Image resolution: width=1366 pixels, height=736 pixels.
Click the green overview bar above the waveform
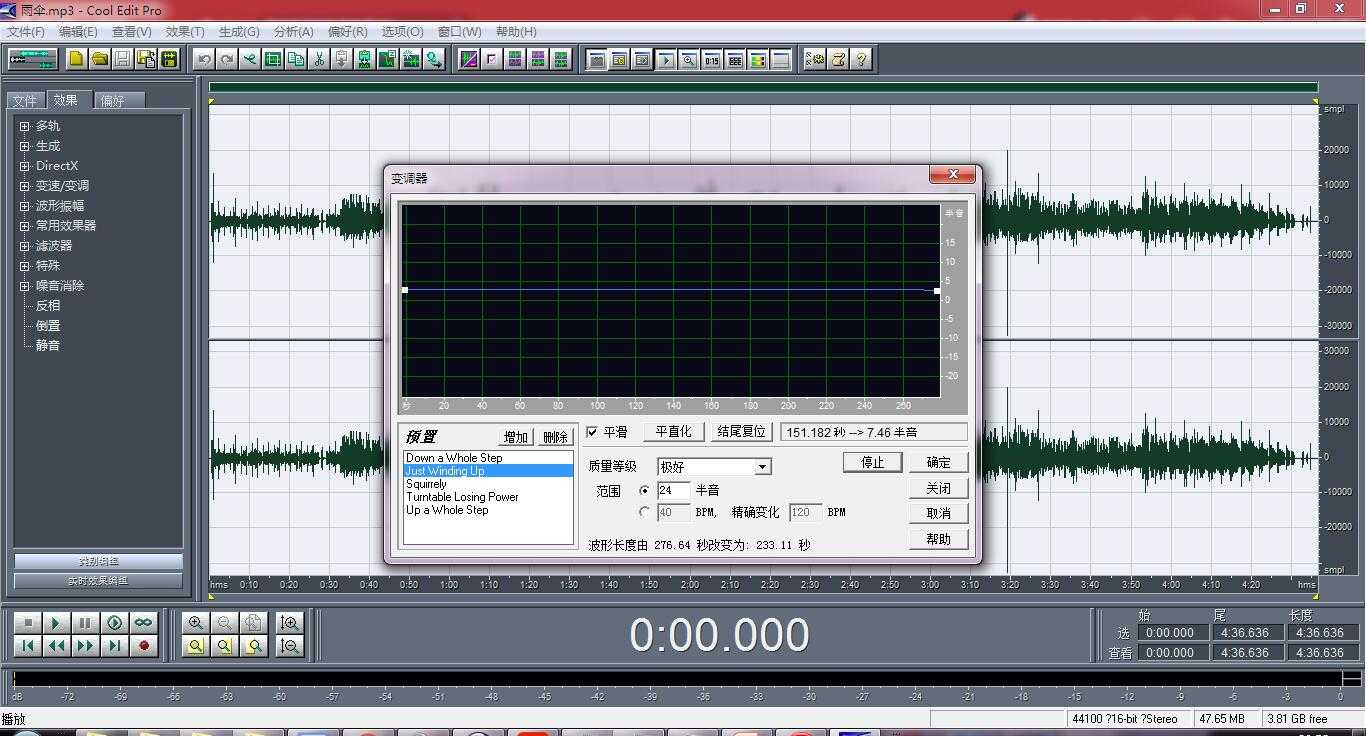tap(763, 88)
